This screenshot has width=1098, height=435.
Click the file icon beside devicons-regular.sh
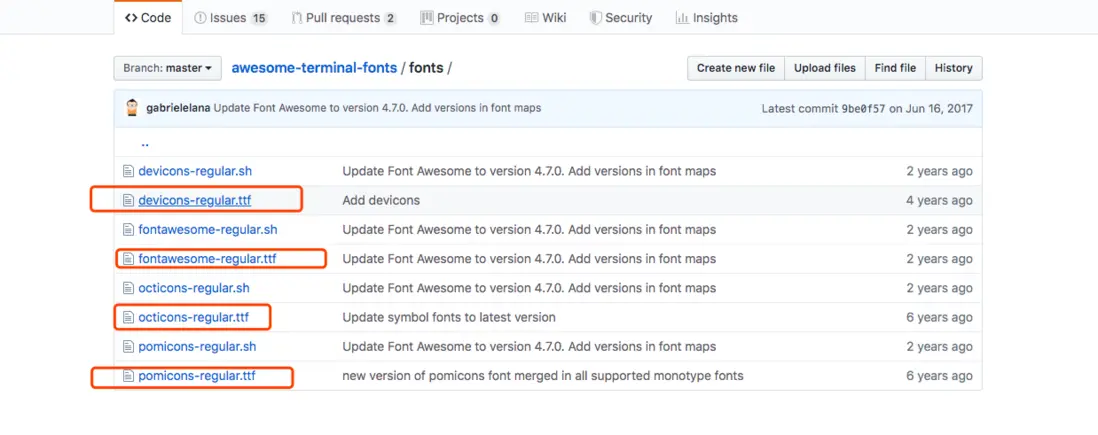pos(127,171)
